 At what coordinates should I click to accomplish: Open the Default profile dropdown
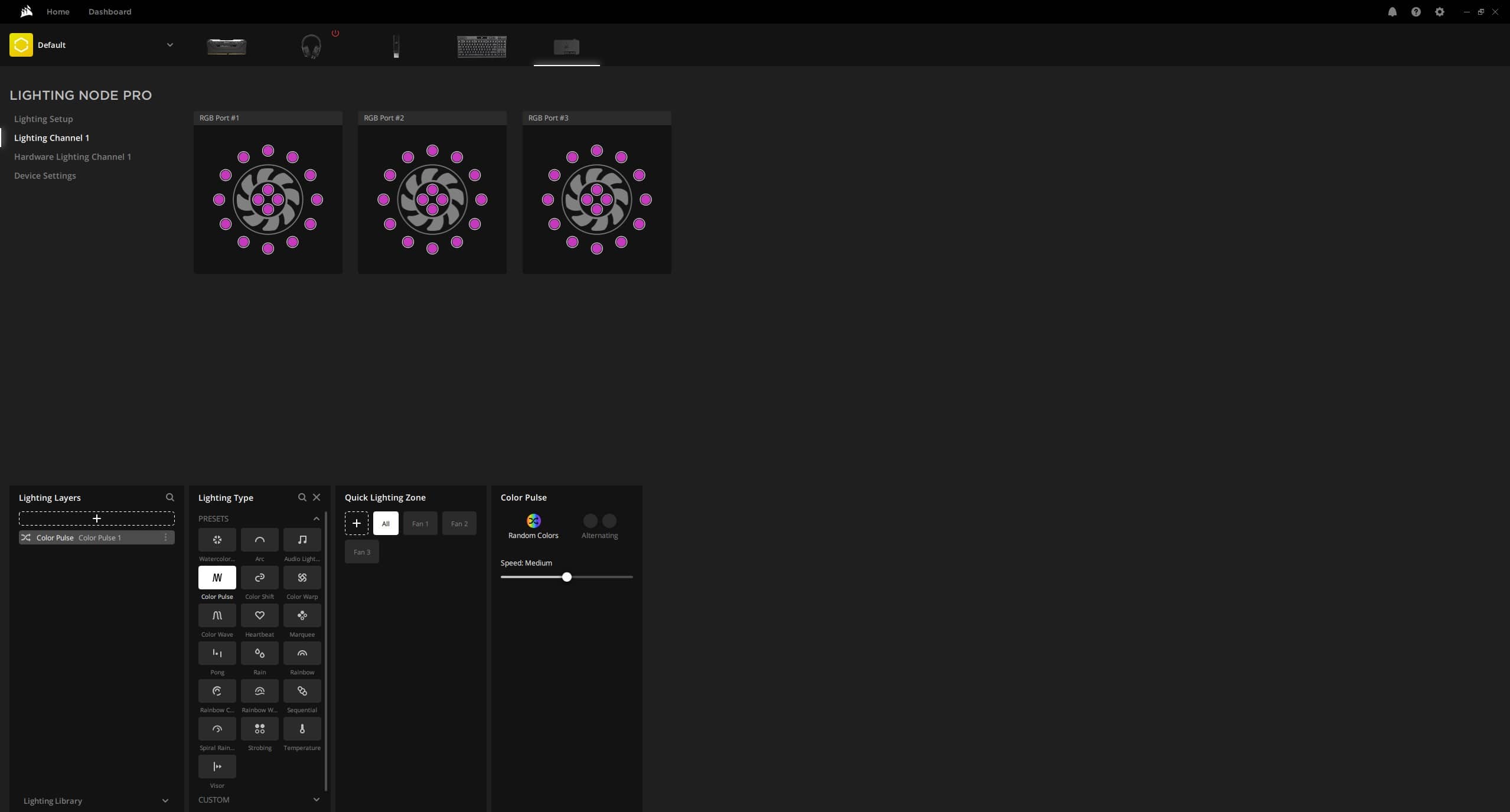[x=169, y=45]
